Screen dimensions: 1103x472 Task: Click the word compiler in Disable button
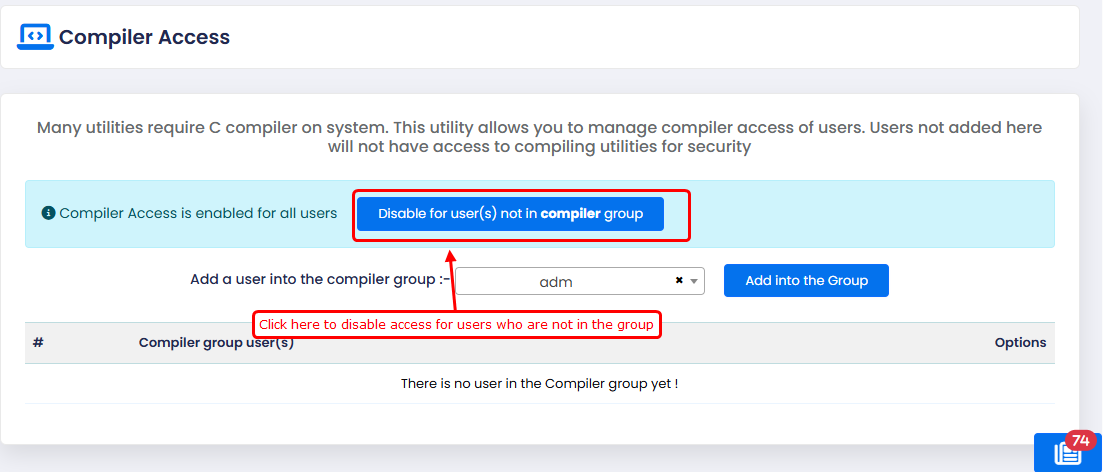point(570,214)
